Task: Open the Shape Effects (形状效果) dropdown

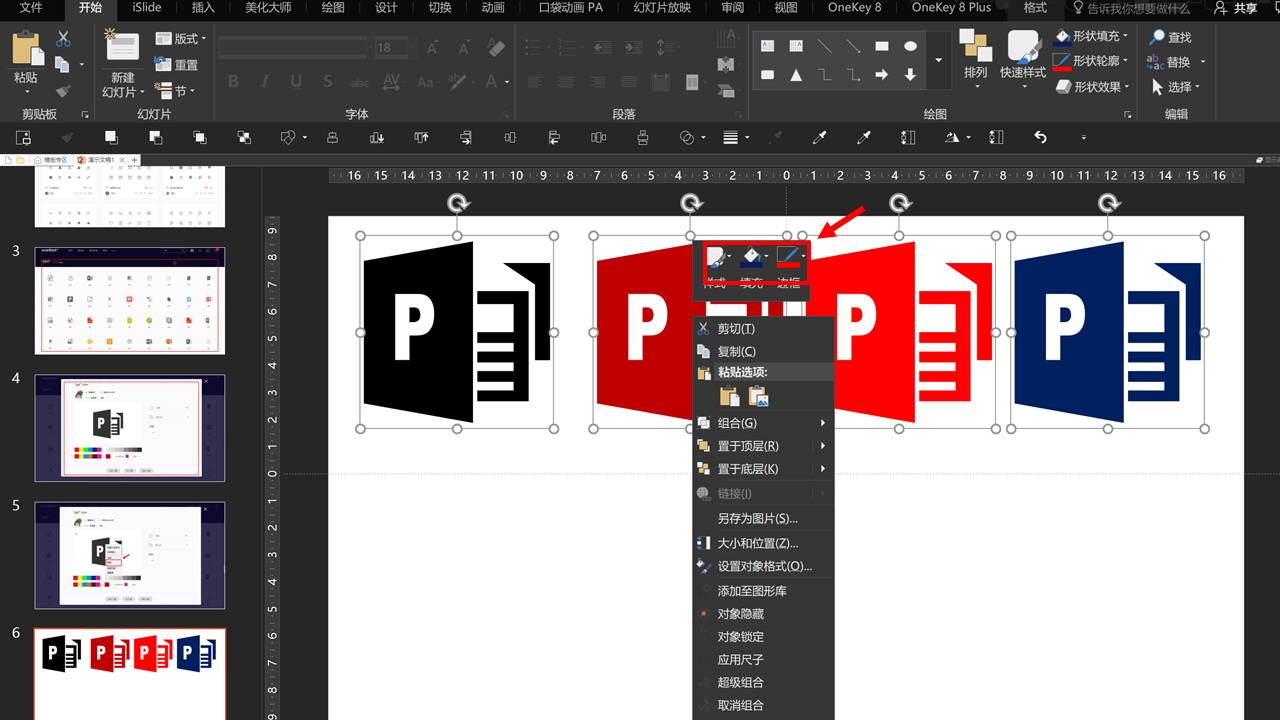Action: 1092,86
